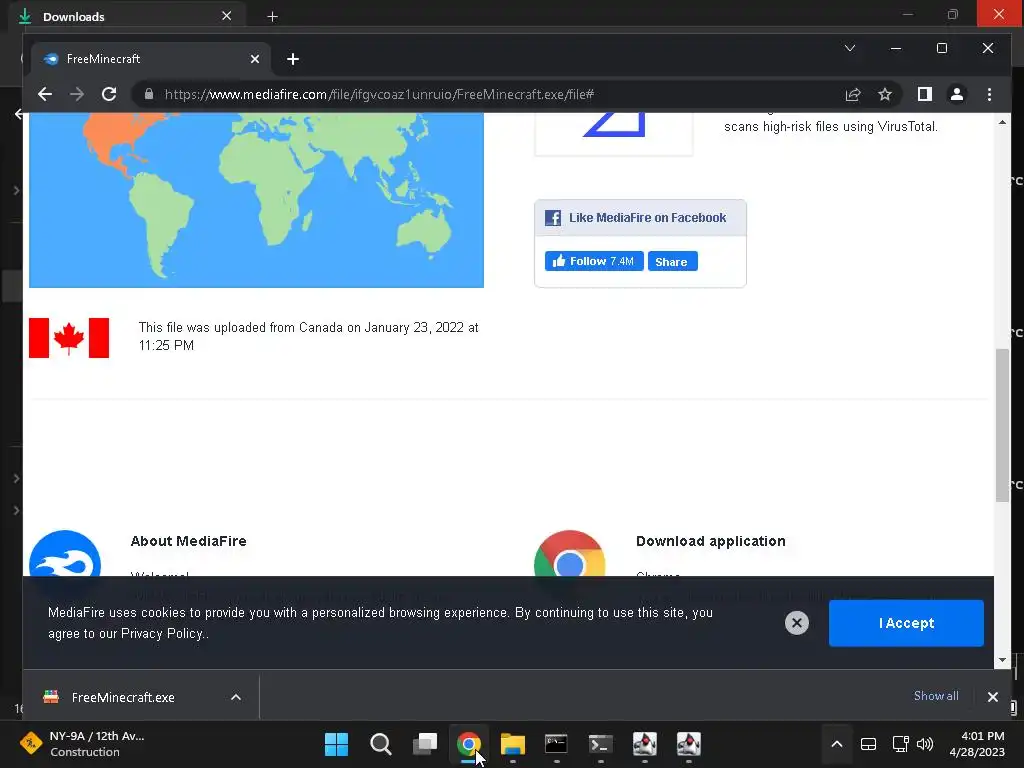Open Task View on the taskbar
The image size is (1024, 768).
tap(425, 744)
